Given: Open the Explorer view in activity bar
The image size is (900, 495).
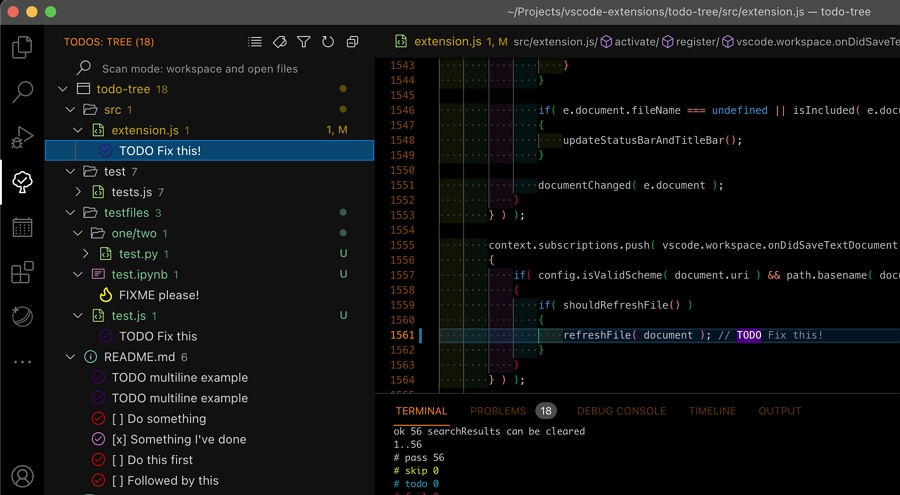Looking at the screenshot, I should pos(22,47).
